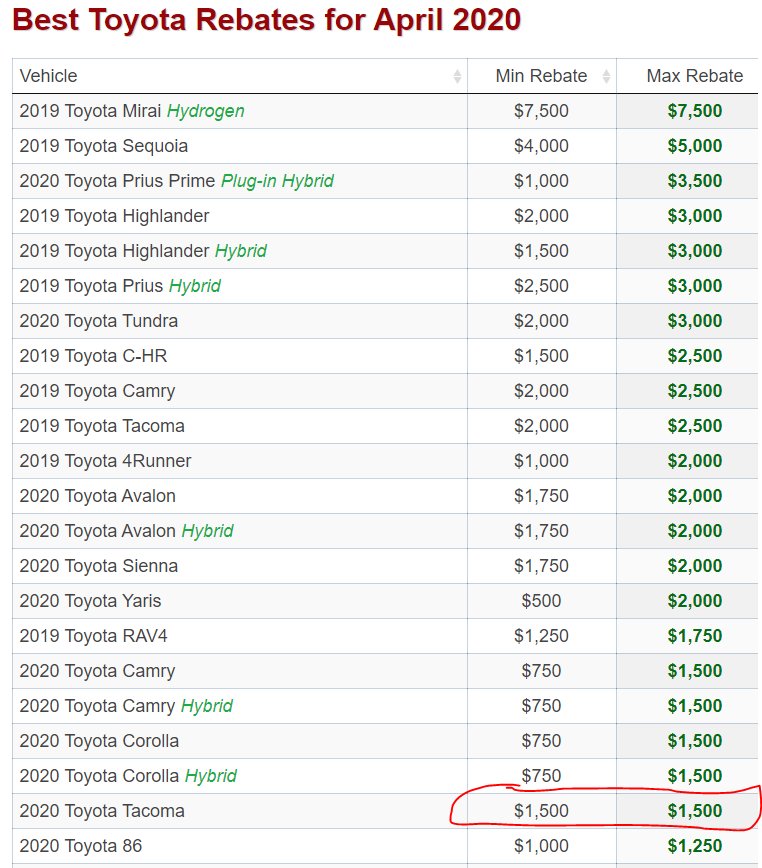This screenshot has width=762, height=868.
Task: Click the circled 2020 Toyota Tacoma row
Action: pos(385,811)
